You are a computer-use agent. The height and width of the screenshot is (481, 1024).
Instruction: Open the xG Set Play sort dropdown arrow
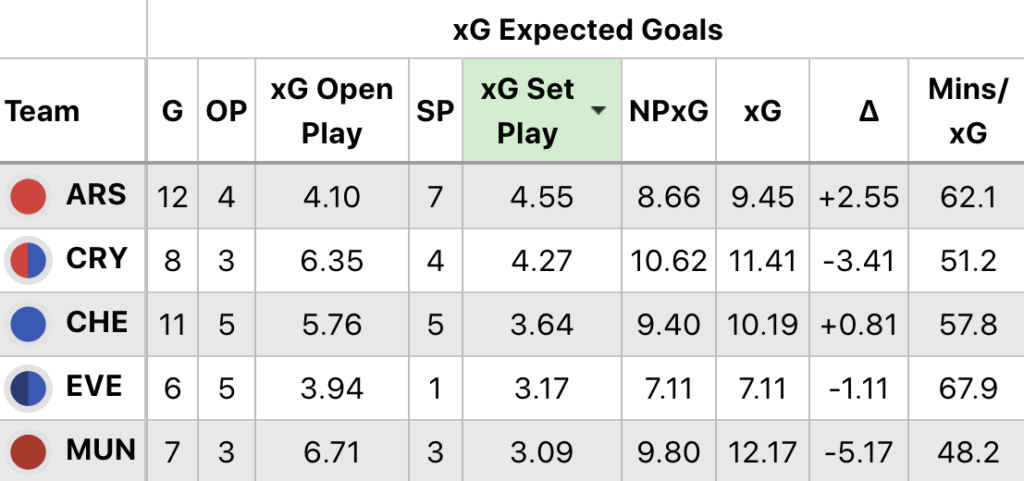(x=599, y=111)
